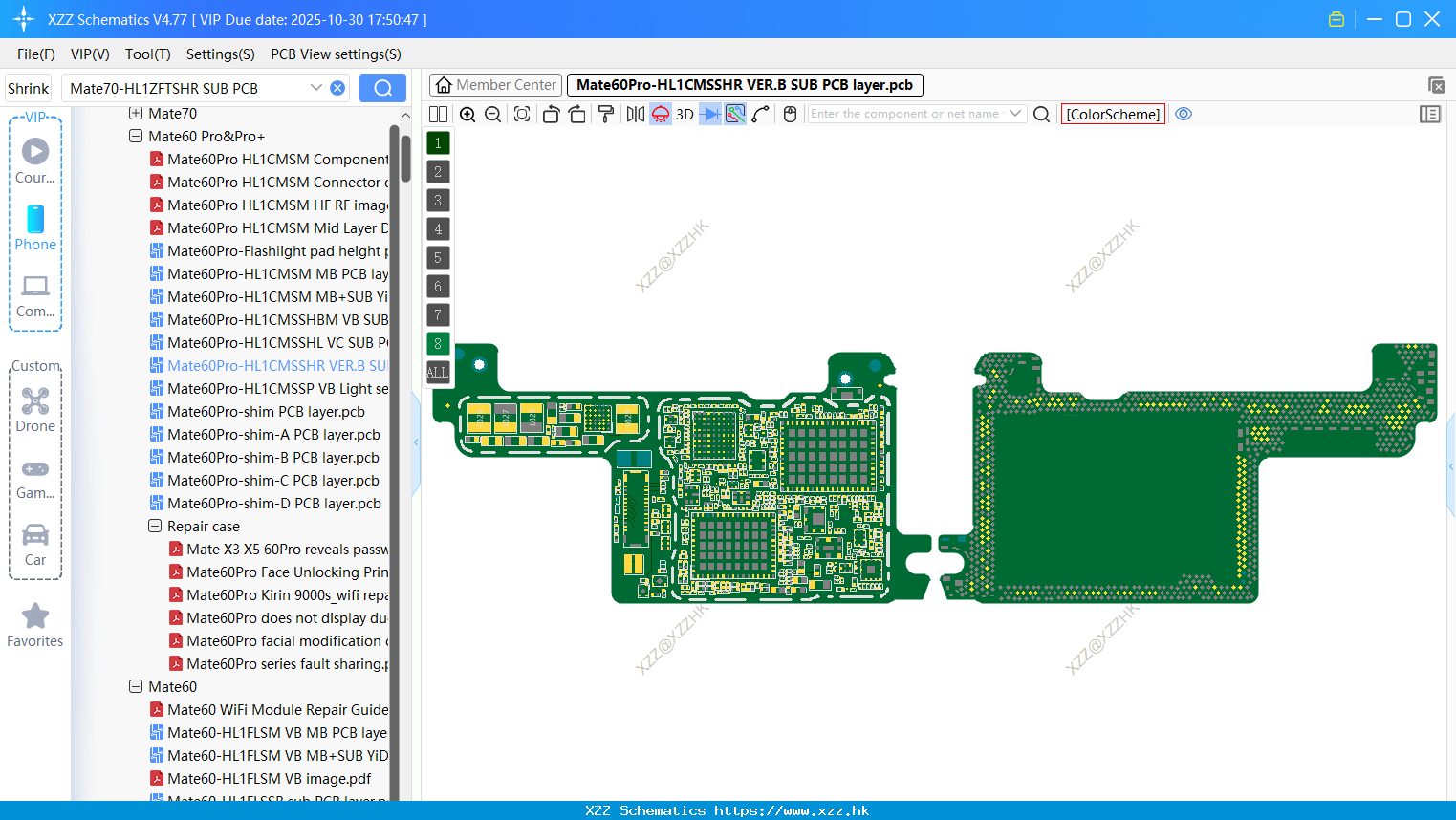Open the VIP(V) menu
The width and height of the screenshot is (1456, 820).
(90, 54)
